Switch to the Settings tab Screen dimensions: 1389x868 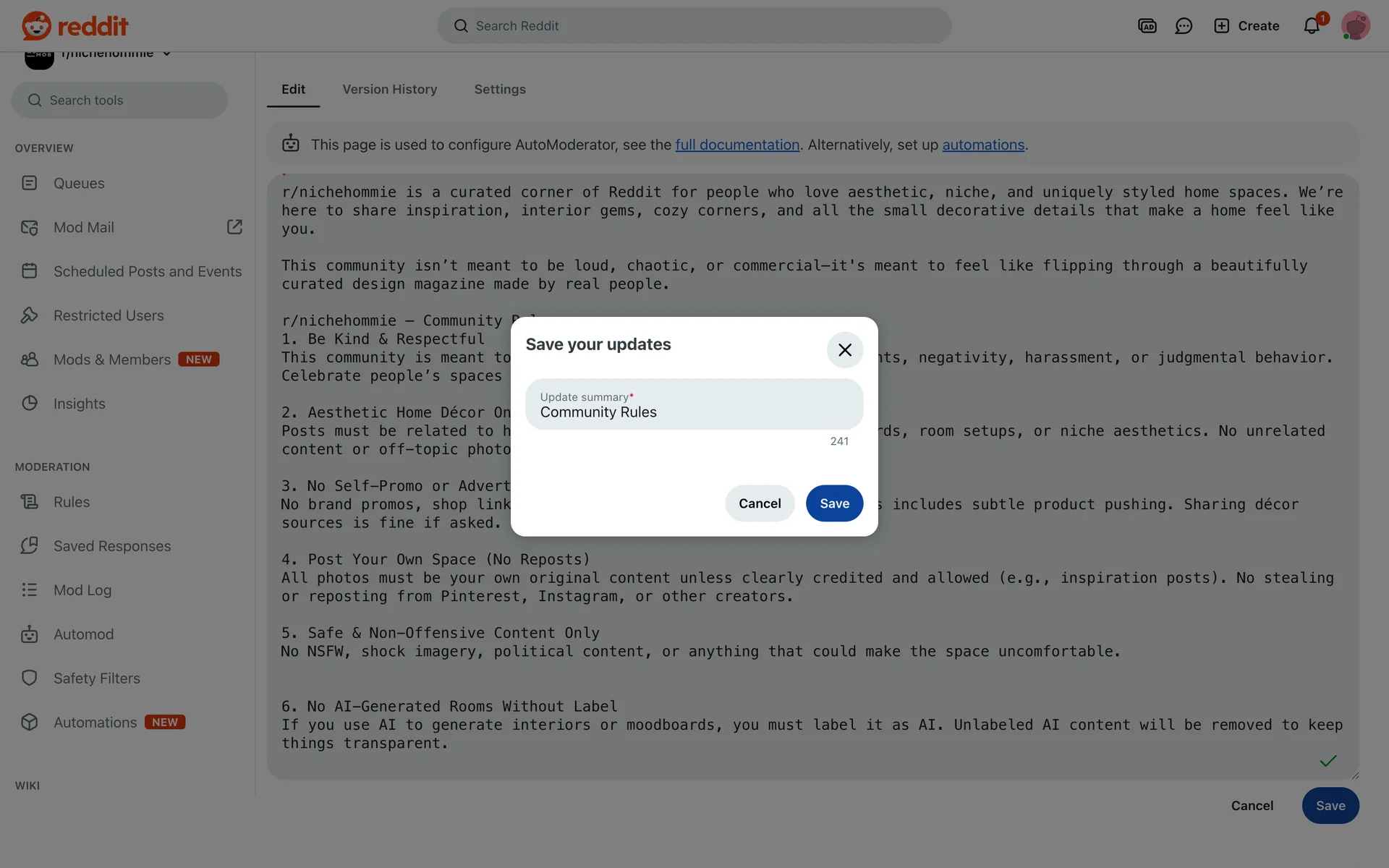click(499, 90)
